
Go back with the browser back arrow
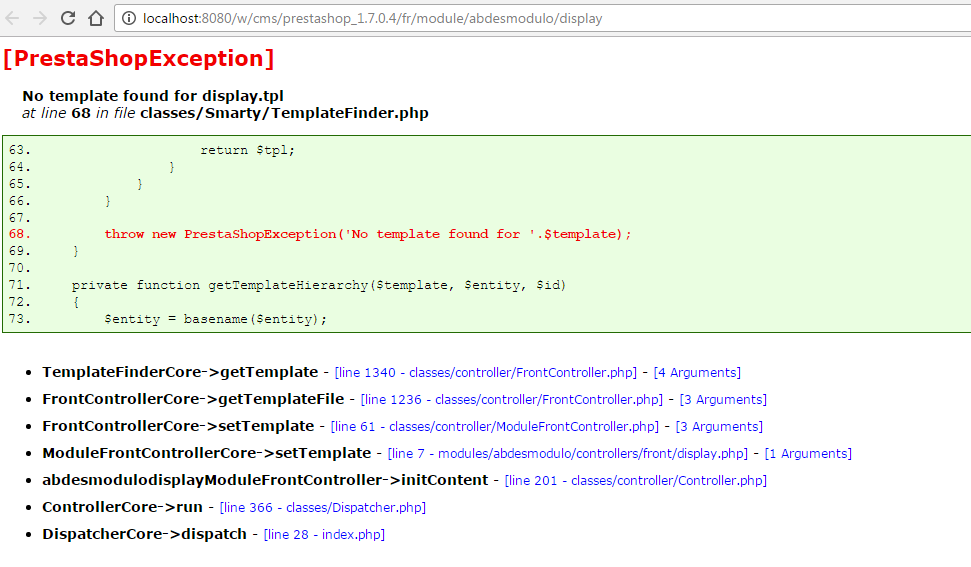coord(12,19)
